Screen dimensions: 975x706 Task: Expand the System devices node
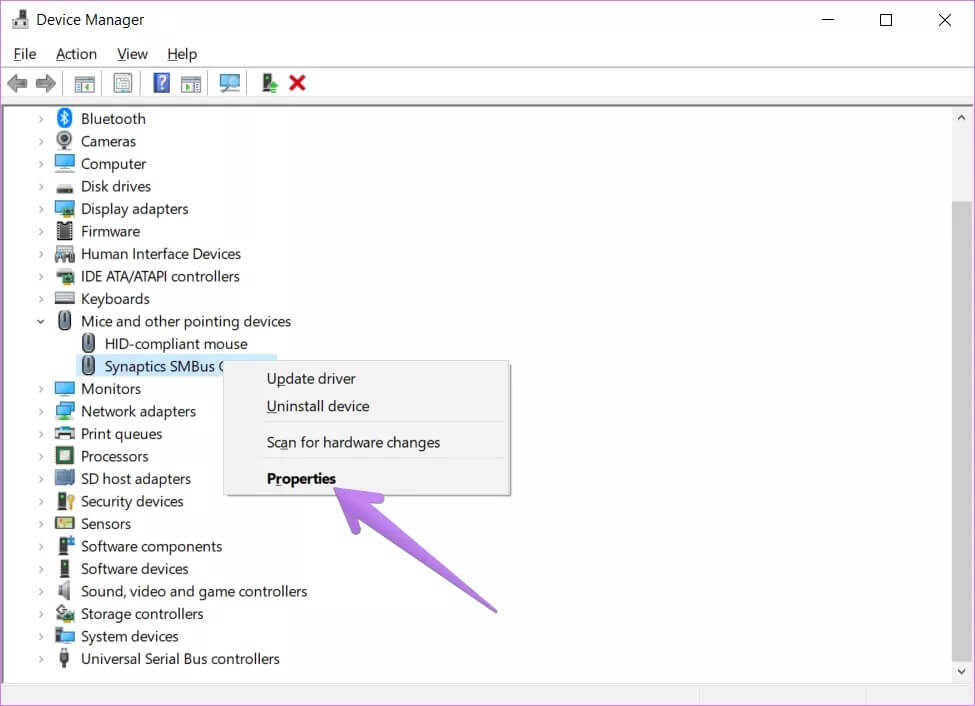point(41,636)
